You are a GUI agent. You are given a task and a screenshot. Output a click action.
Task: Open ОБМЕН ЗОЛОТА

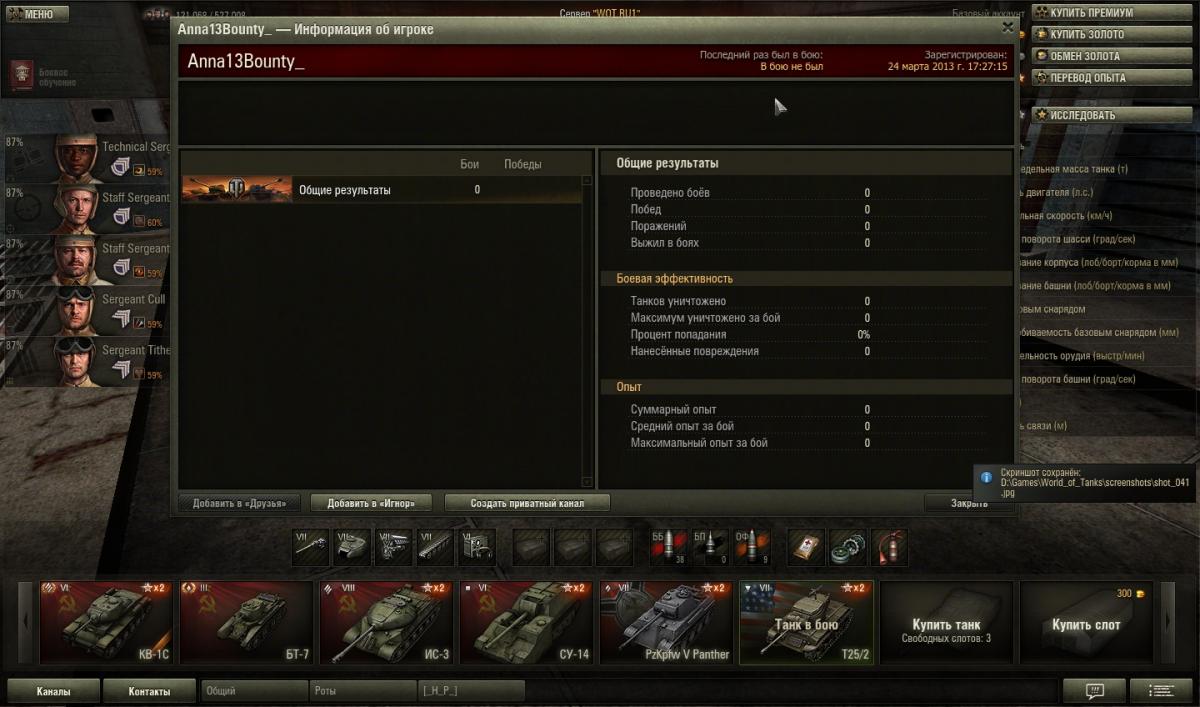[1112, 56]
